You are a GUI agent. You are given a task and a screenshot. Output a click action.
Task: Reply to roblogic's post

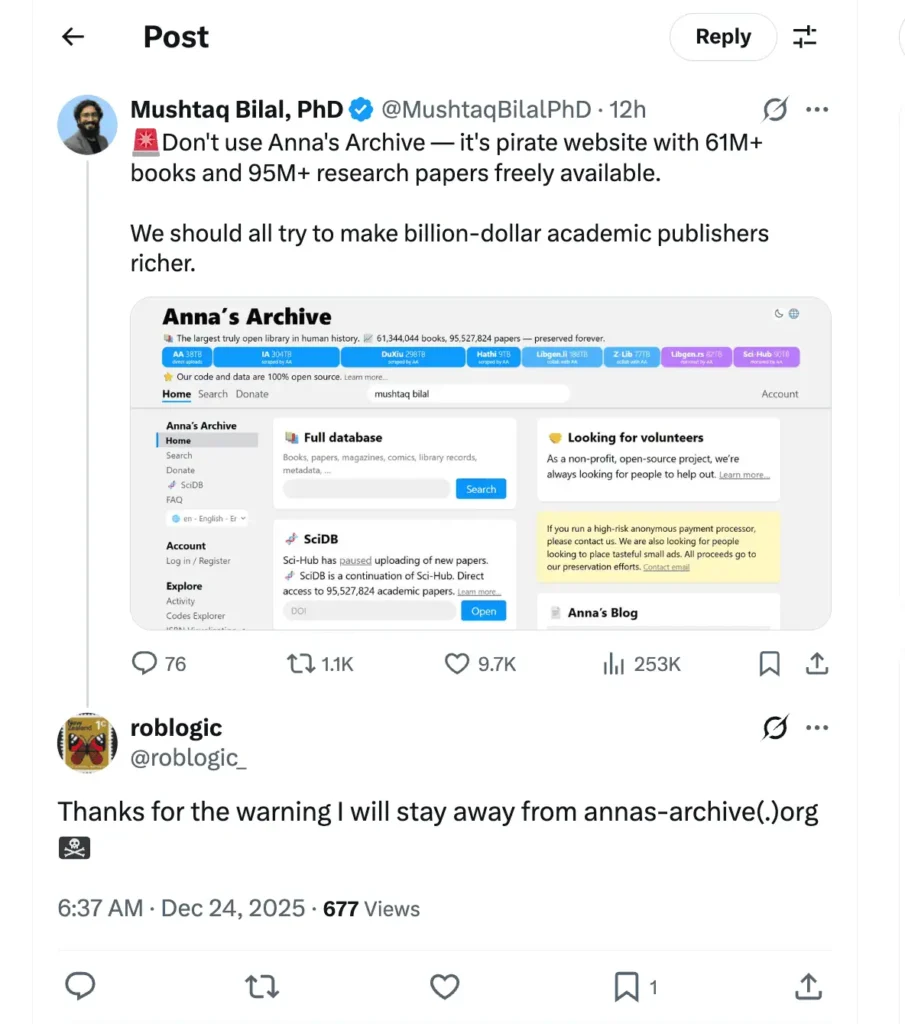click(x=80, y=987)
